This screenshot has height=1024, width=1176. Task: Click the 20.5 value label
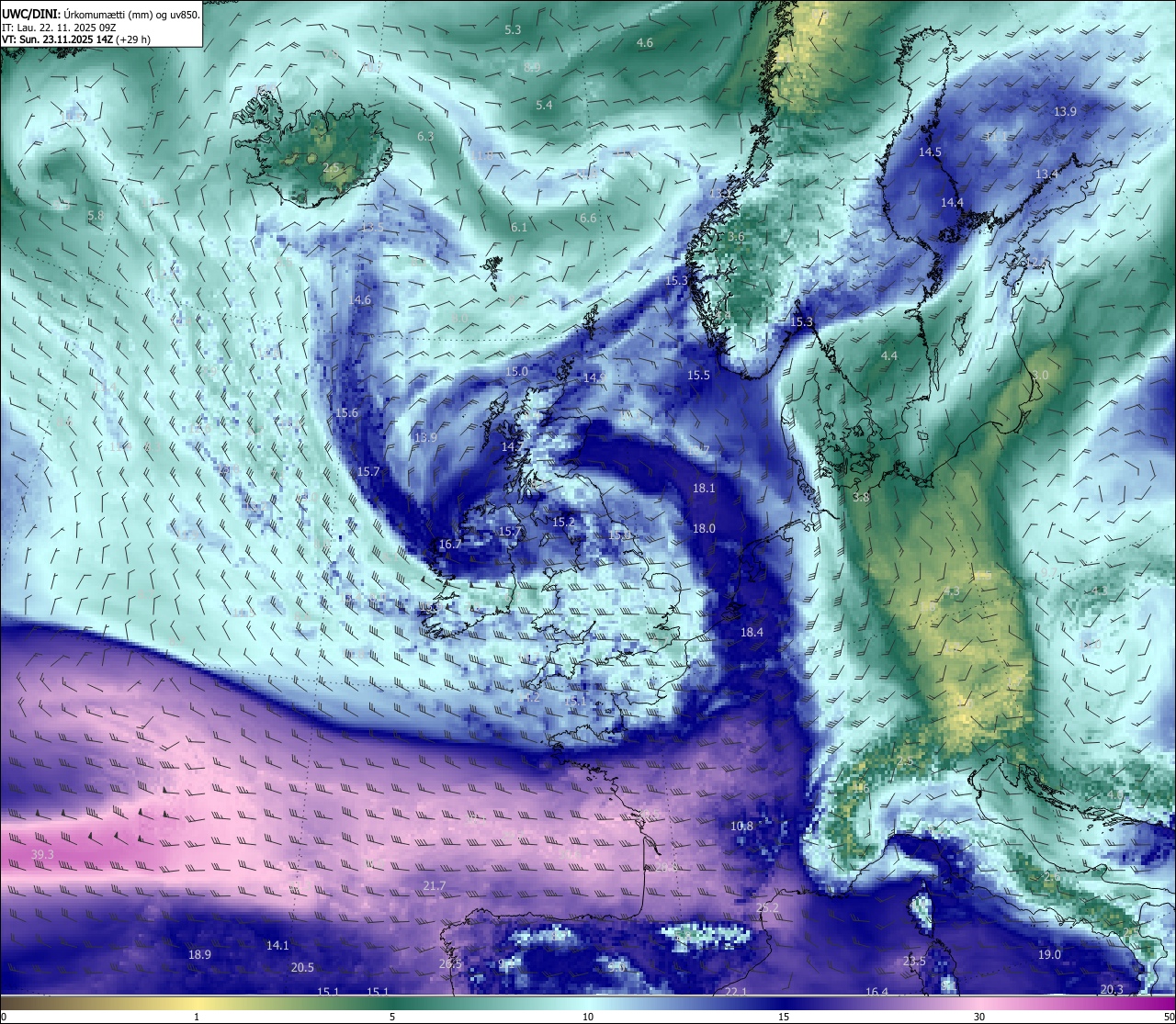click(x=302, y=967)
